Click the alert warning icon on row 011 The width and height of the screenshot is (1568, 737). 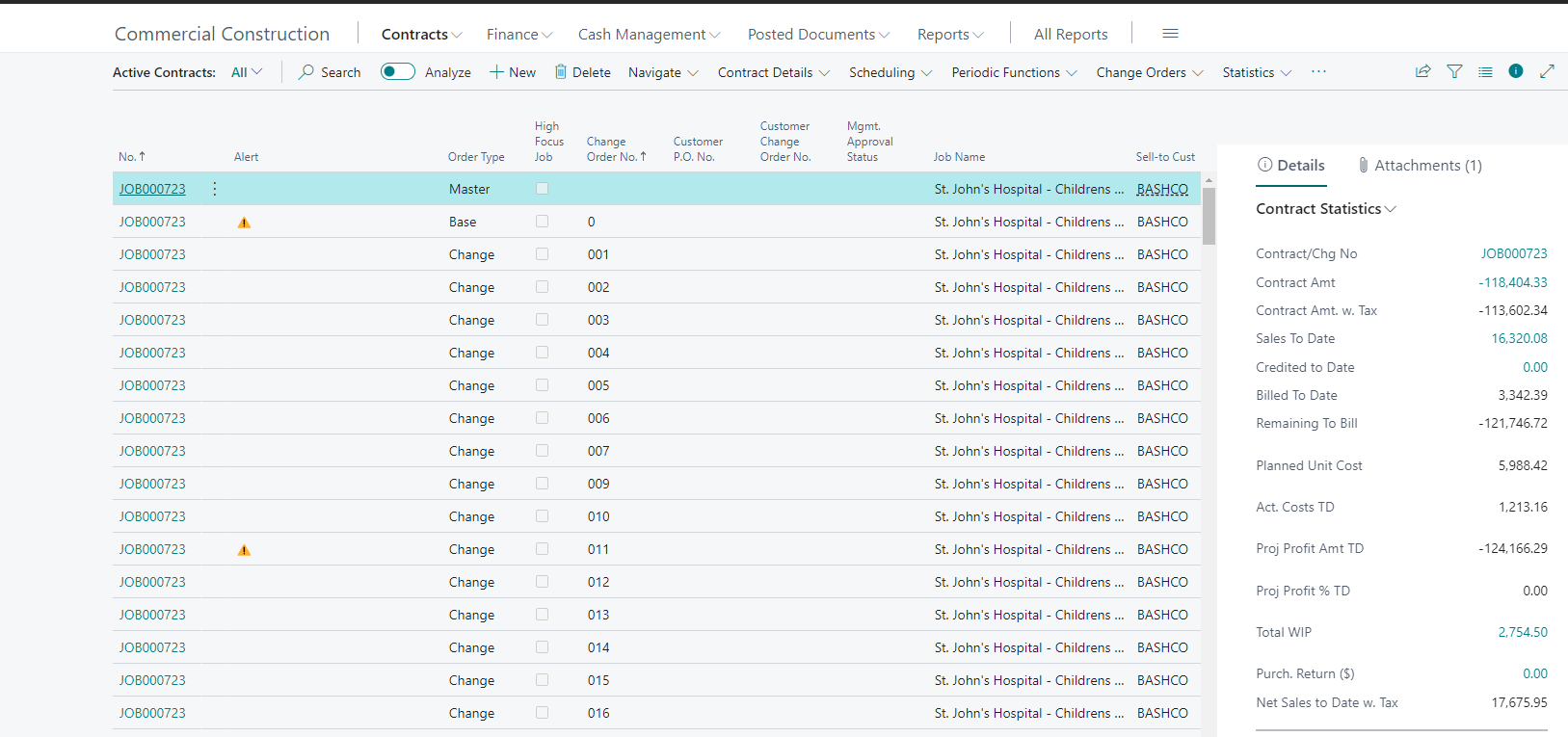tap(244, 550)
